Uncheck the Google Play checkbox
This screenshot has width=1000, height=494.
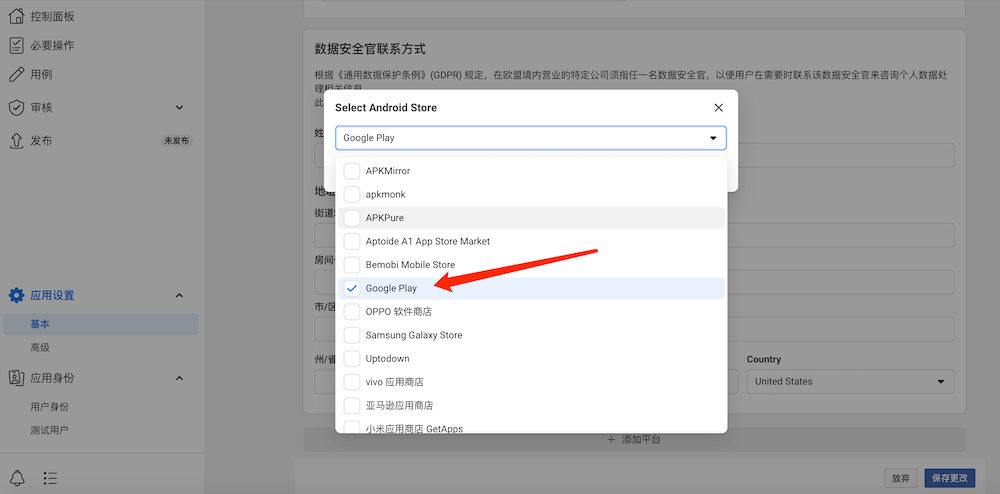tap(352, 288)
